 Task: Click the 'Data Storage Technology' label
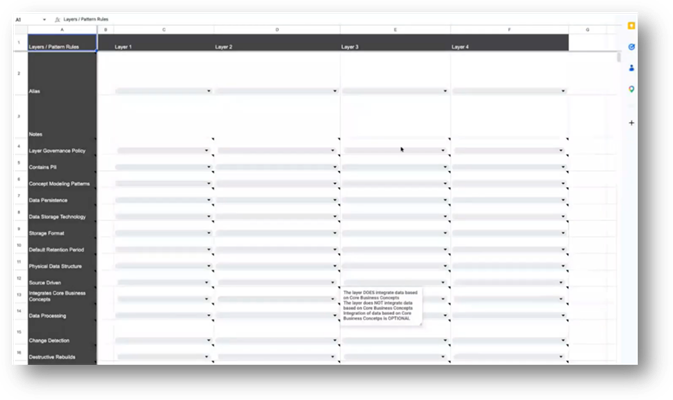(x=58, y=217)
